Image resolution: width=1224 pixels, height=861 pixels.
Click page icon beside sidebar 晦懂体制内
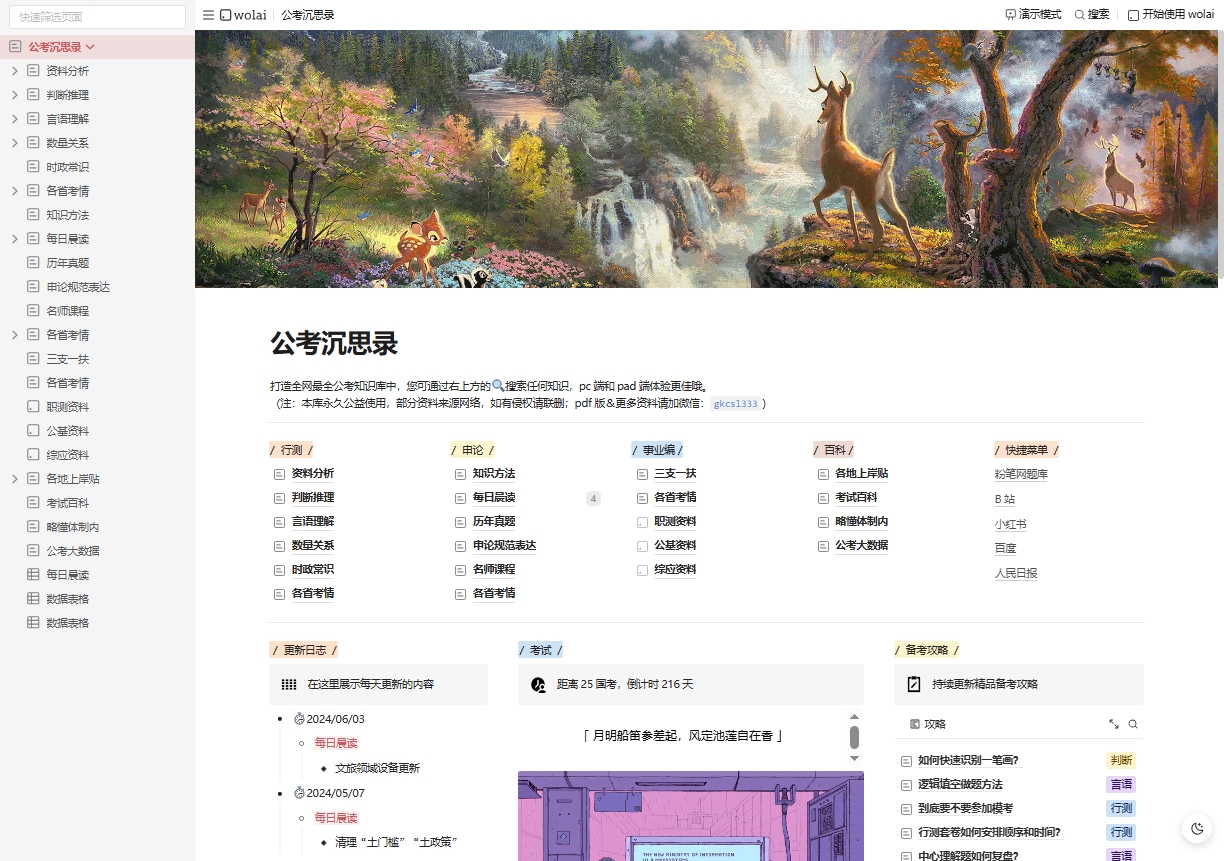point(33,527)
